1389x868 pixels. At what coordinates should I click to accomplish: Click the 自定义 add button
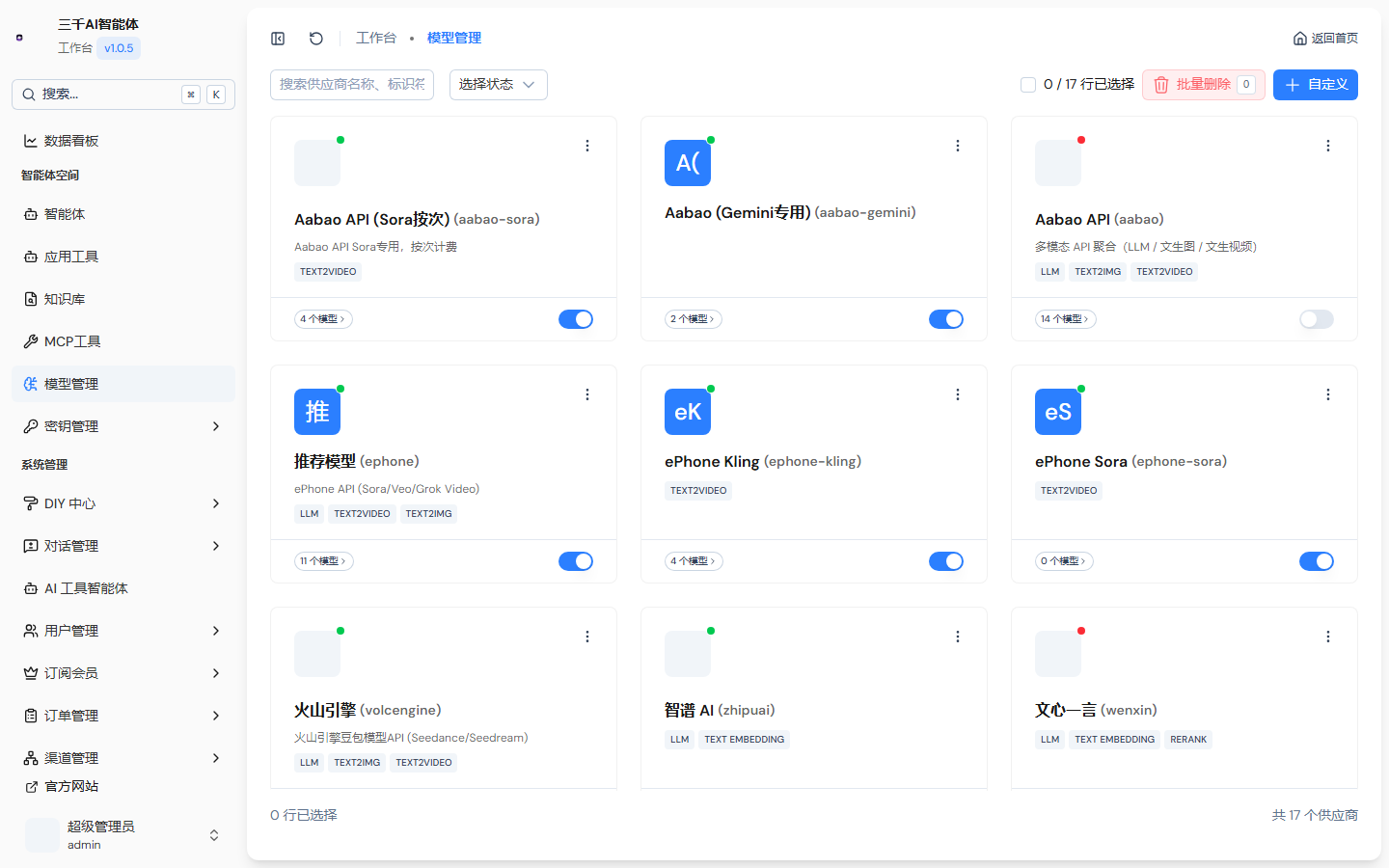pos(1316,85)
